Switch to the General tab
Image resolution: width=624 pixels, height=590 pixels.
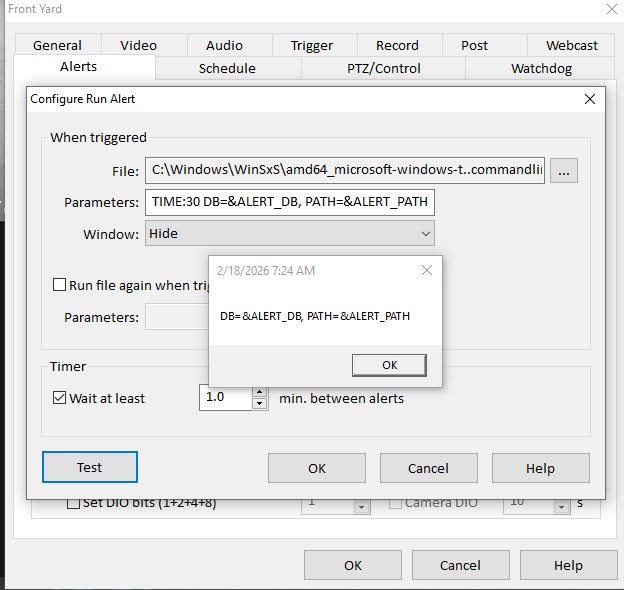tap(57, 45)
